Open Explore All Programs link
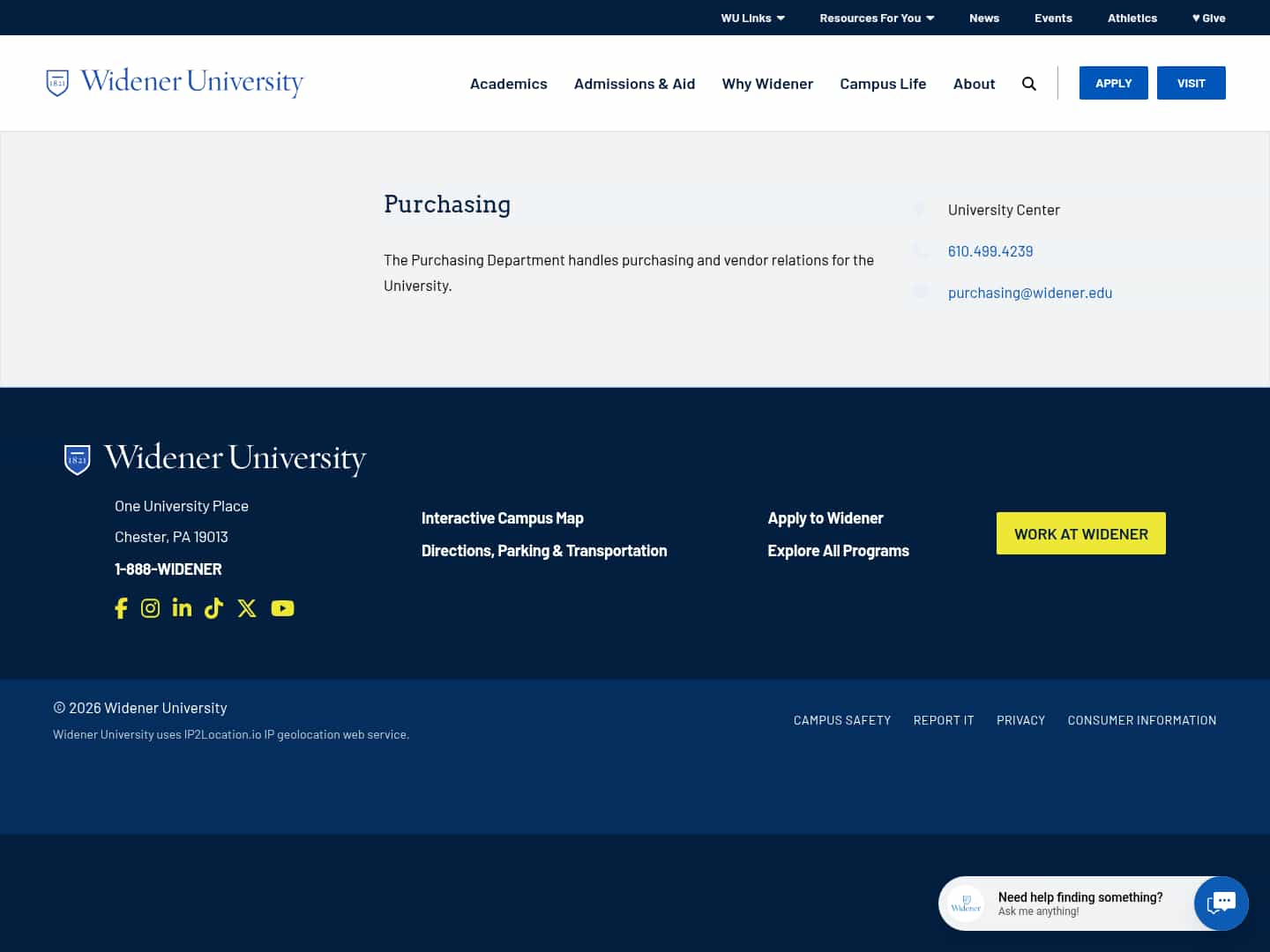Image resolution: width=1270 pixels, height=952 pixels. point(839,551)
